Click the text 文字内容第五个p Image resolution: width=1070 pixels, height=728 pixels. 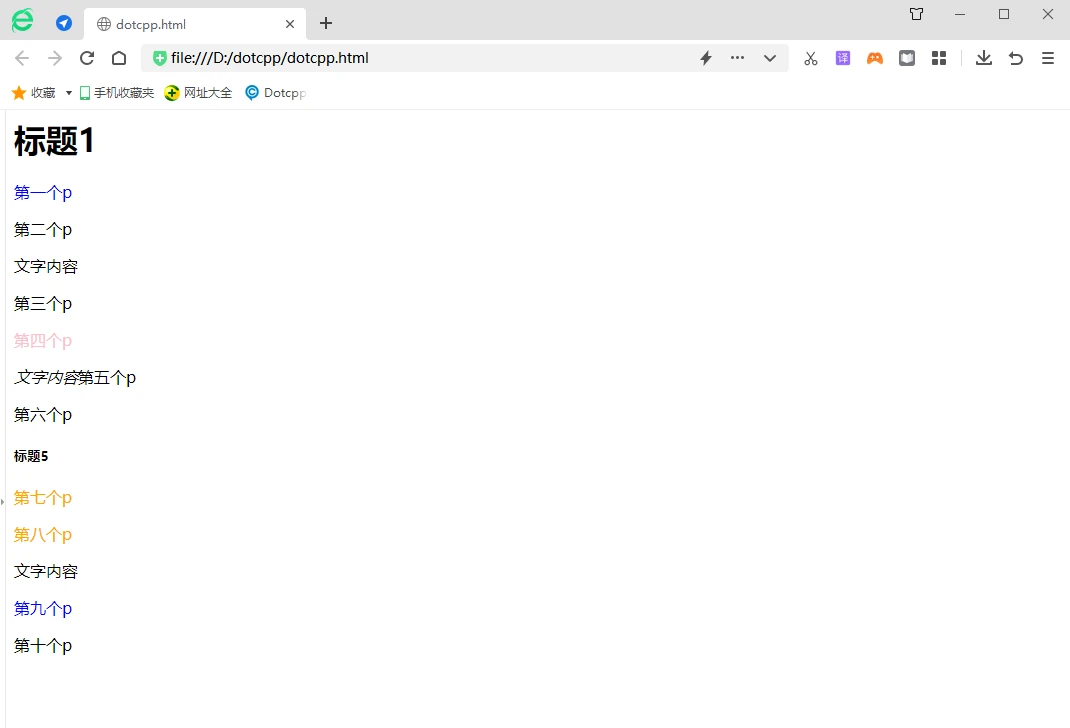pyautogui.click(x=75, y=377)
